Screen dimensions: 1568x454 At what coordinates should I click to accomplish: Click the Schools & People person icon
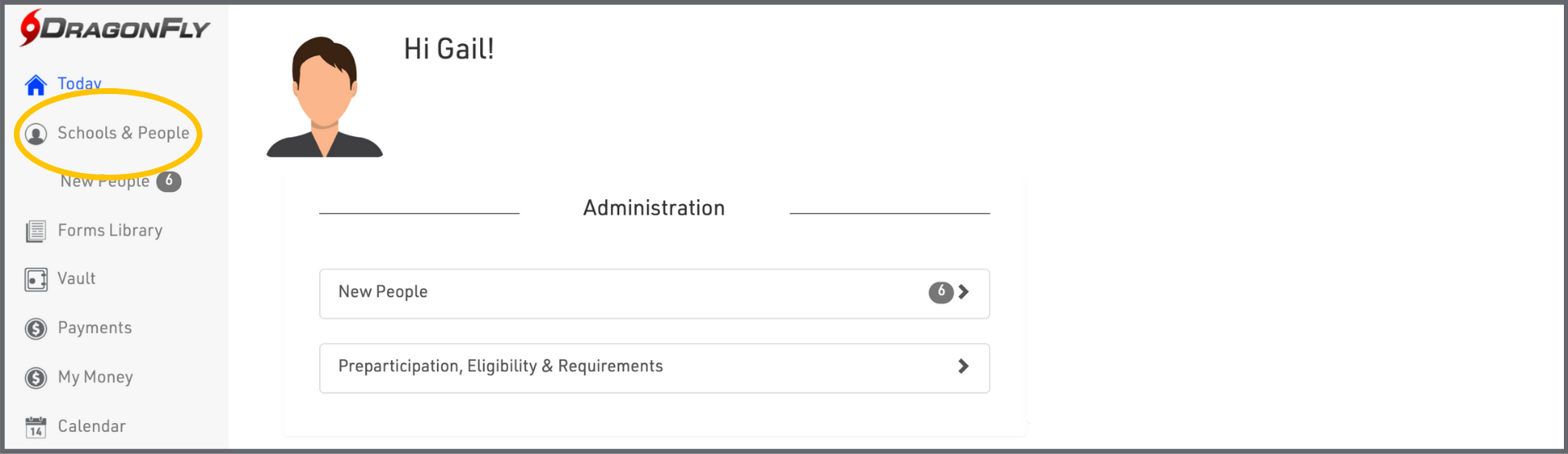coord(36,134)
